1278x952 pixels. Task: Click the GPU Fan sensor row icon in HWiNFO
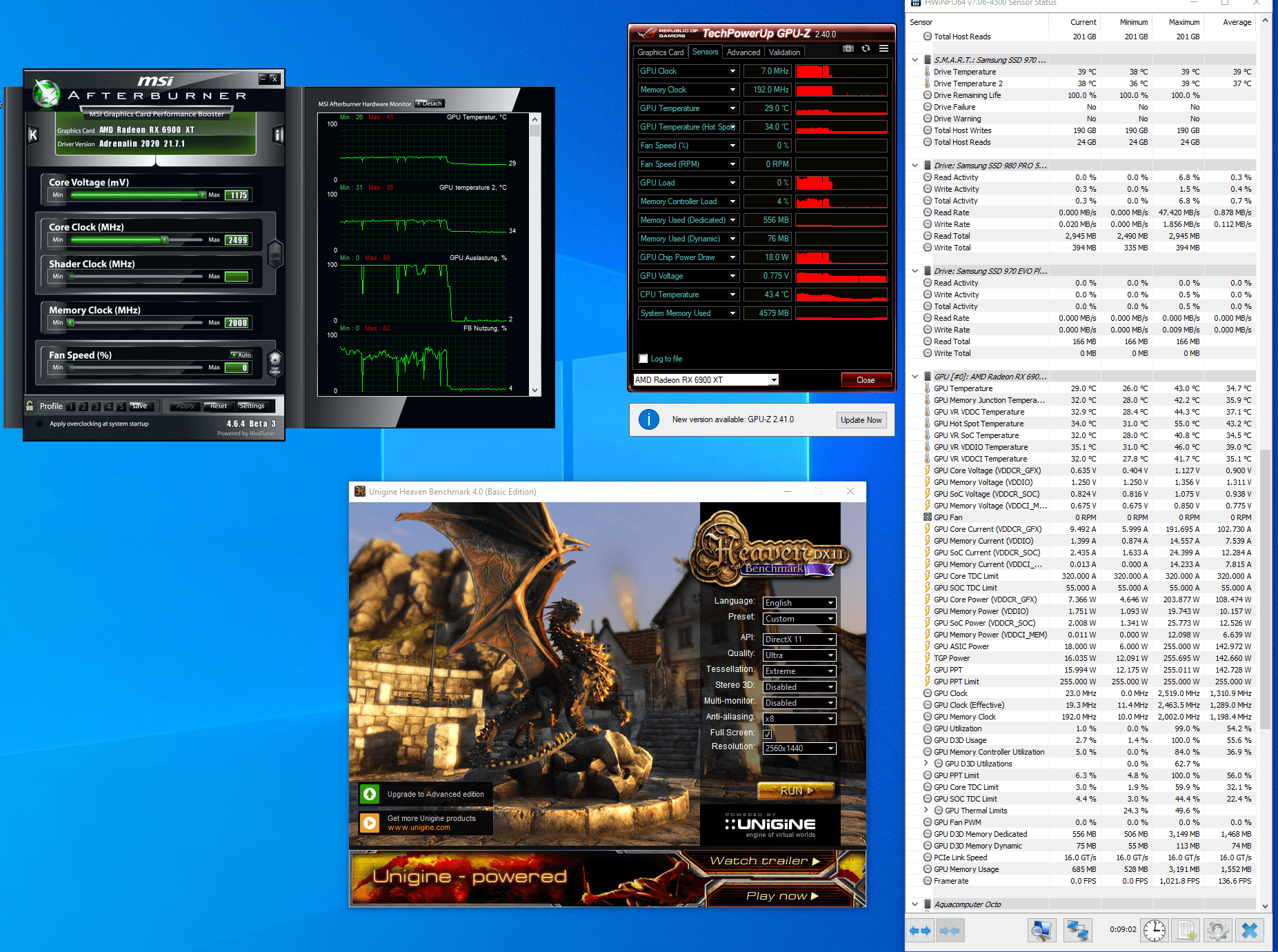point(928,517)
